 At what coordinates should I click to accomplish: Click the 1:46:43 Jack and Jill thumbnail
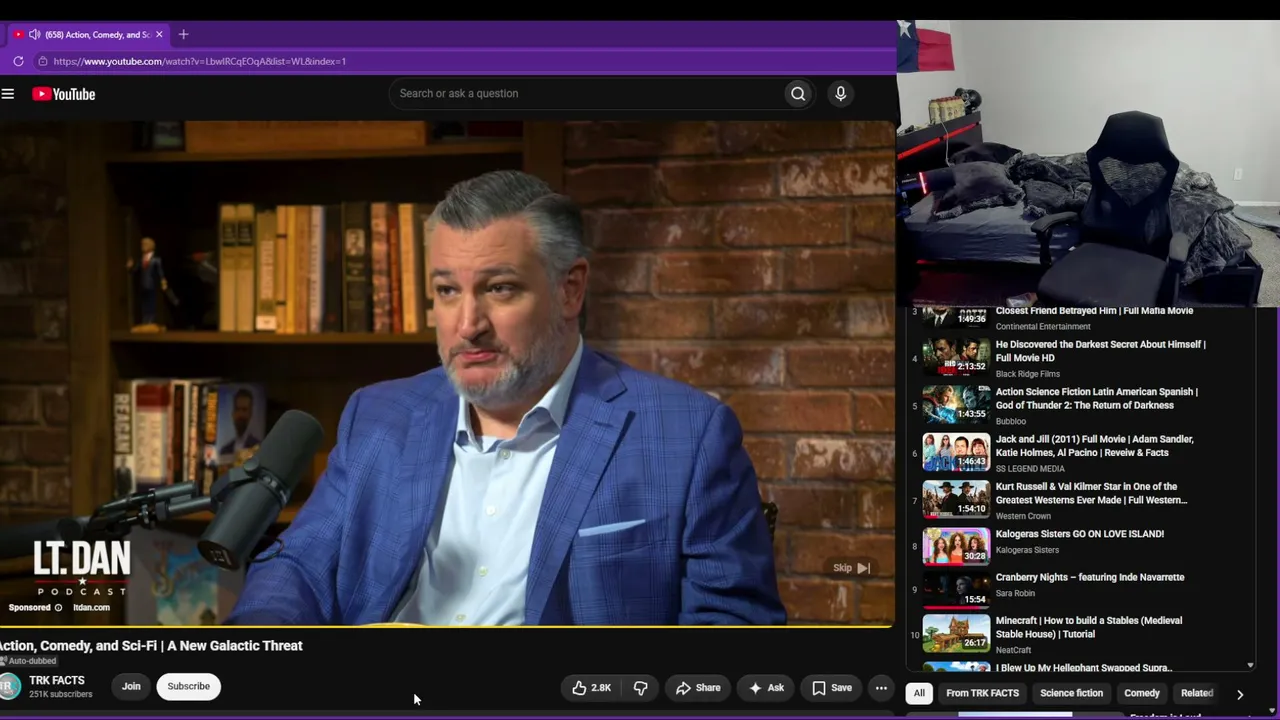(x=956, y=452)
